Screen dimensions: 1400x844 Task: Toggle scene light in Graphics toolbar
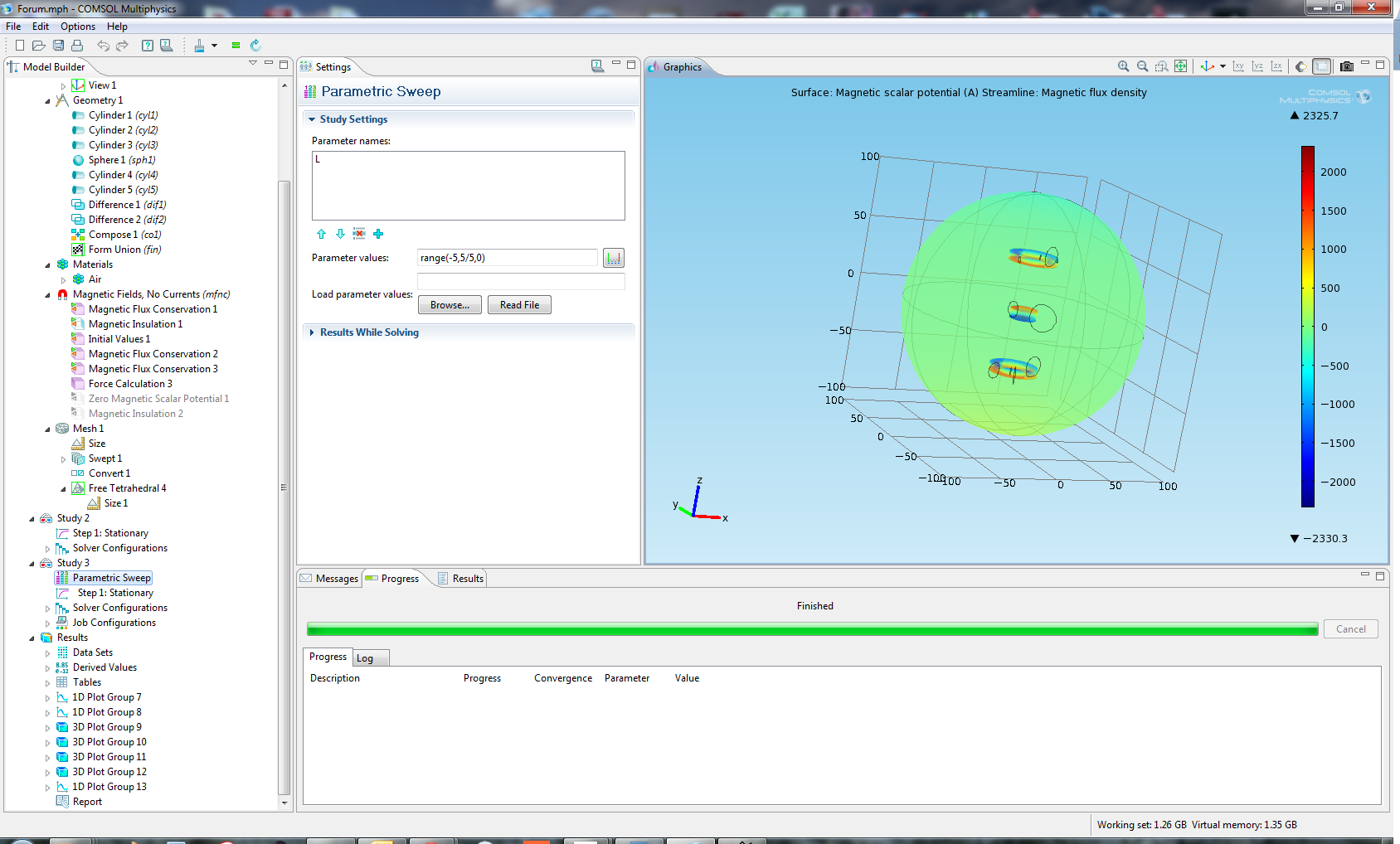click(1300, 66)
